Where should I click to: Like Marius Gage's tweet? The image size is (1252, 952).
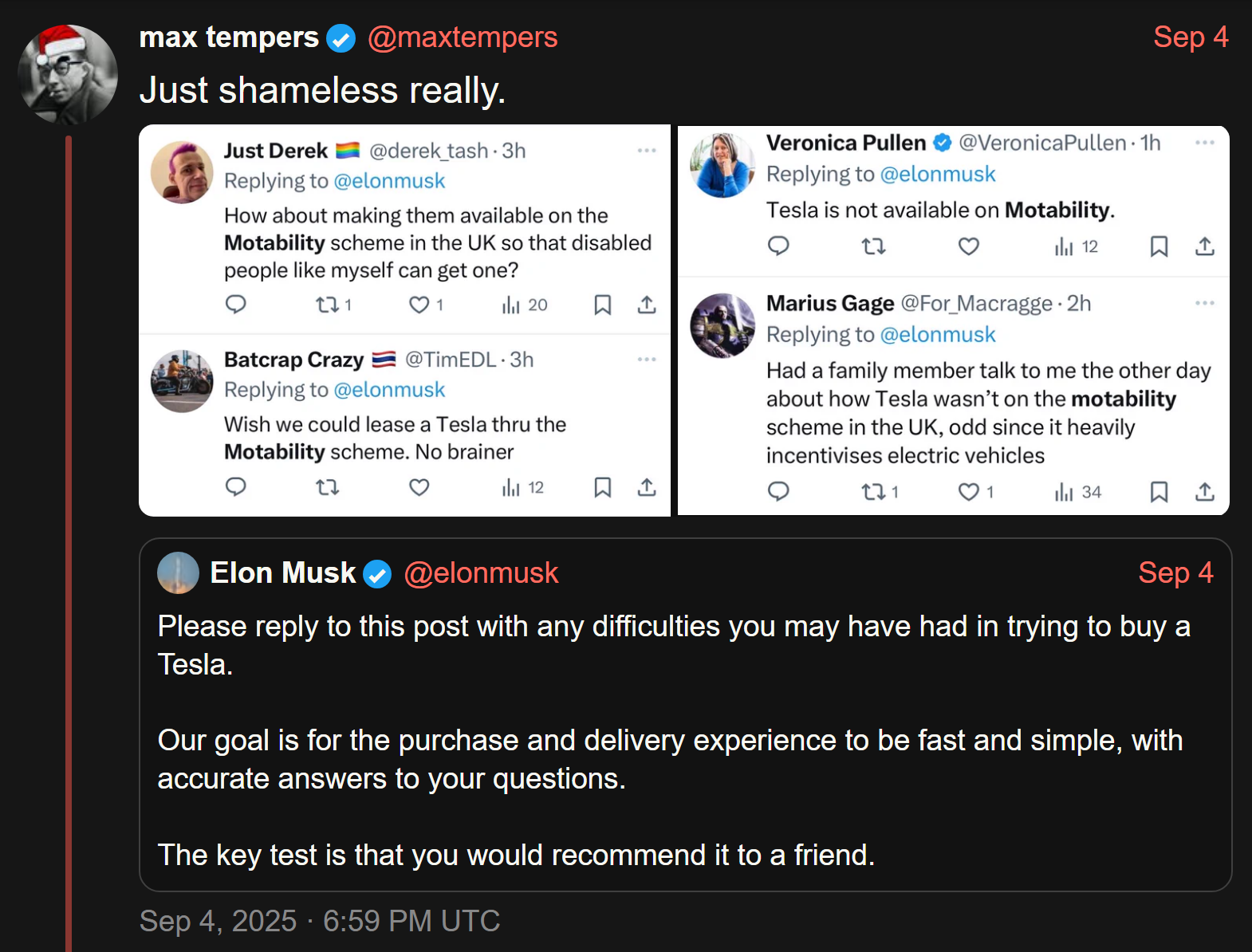(x=969, y=491)
